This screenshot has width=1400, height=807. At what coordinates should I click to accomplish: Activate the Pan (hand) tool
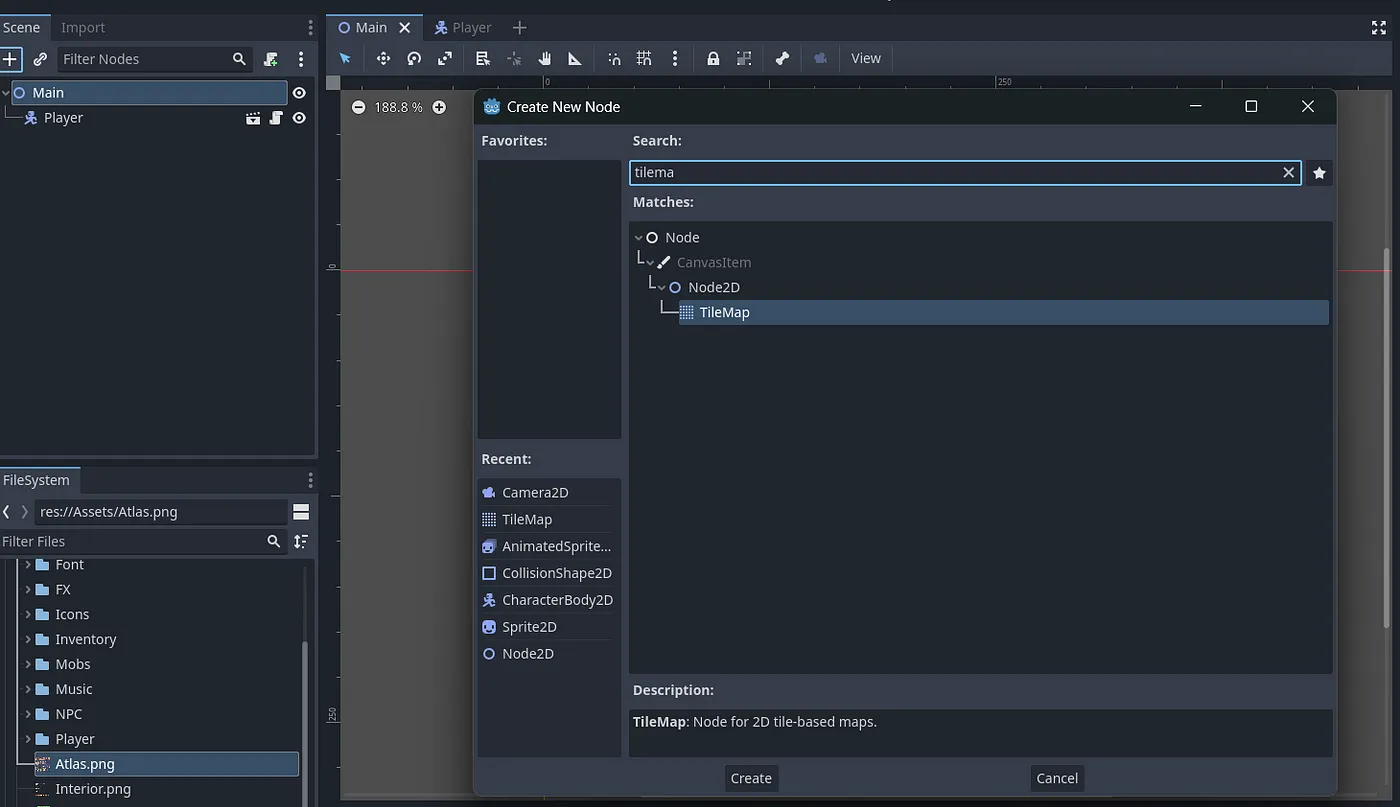544,59
